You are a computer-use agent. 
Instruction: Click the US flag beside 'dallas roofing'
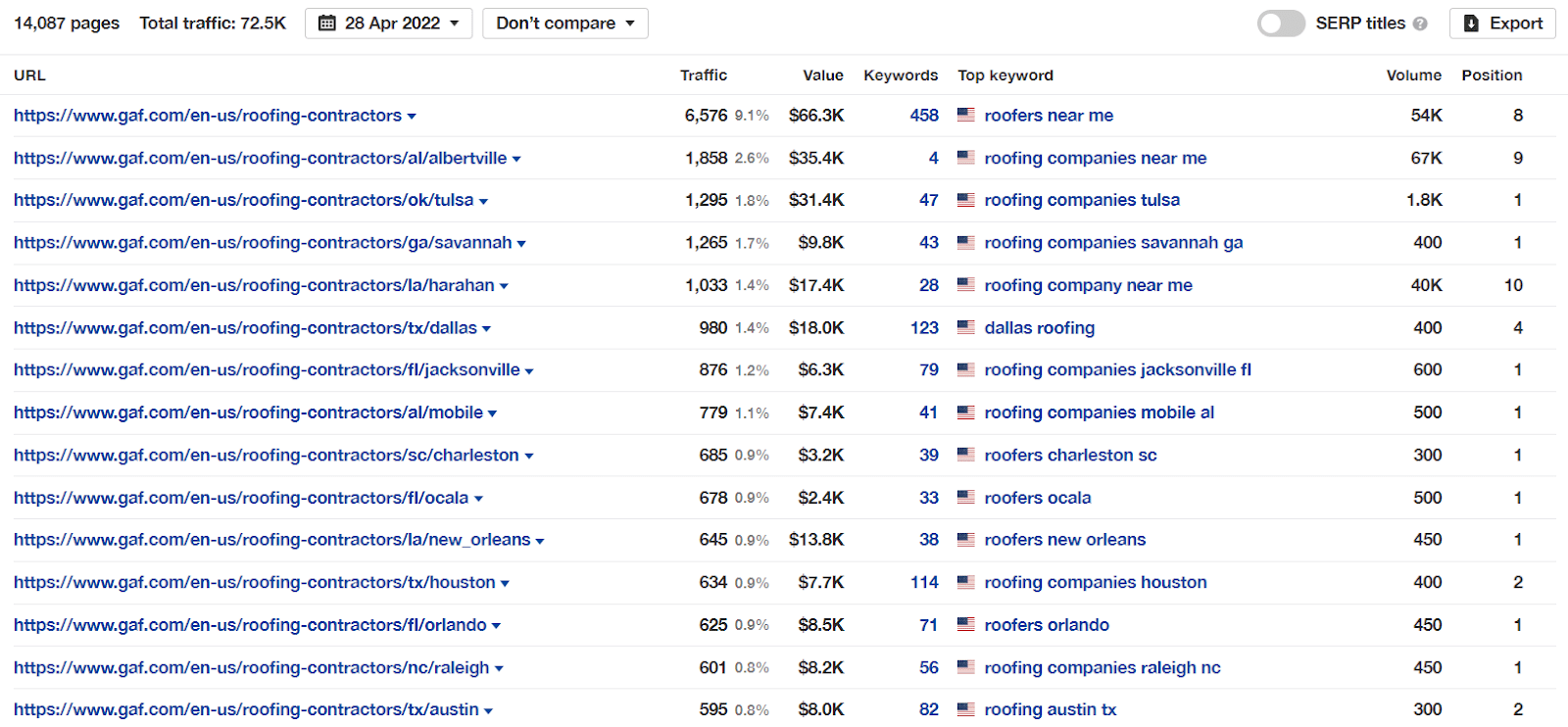(x=966, y=327)
